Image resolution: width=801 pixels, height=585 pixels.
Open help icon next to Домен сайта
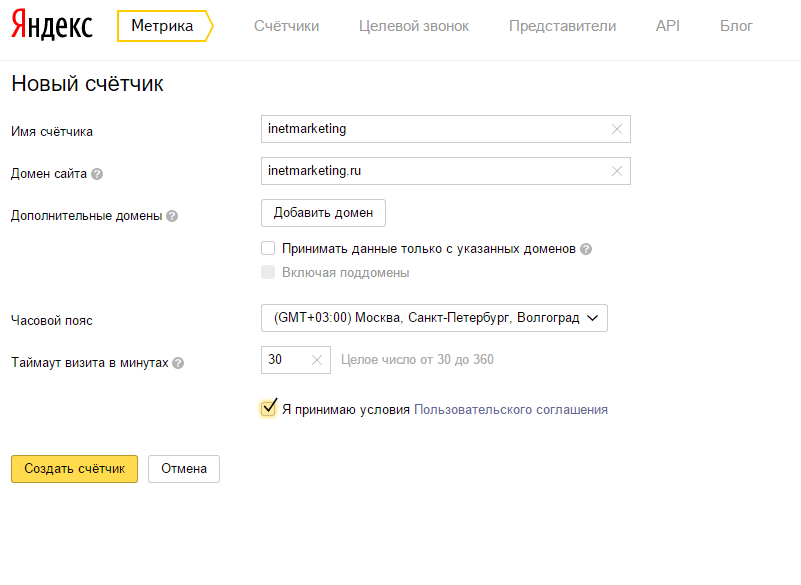[x=97, y=174]
